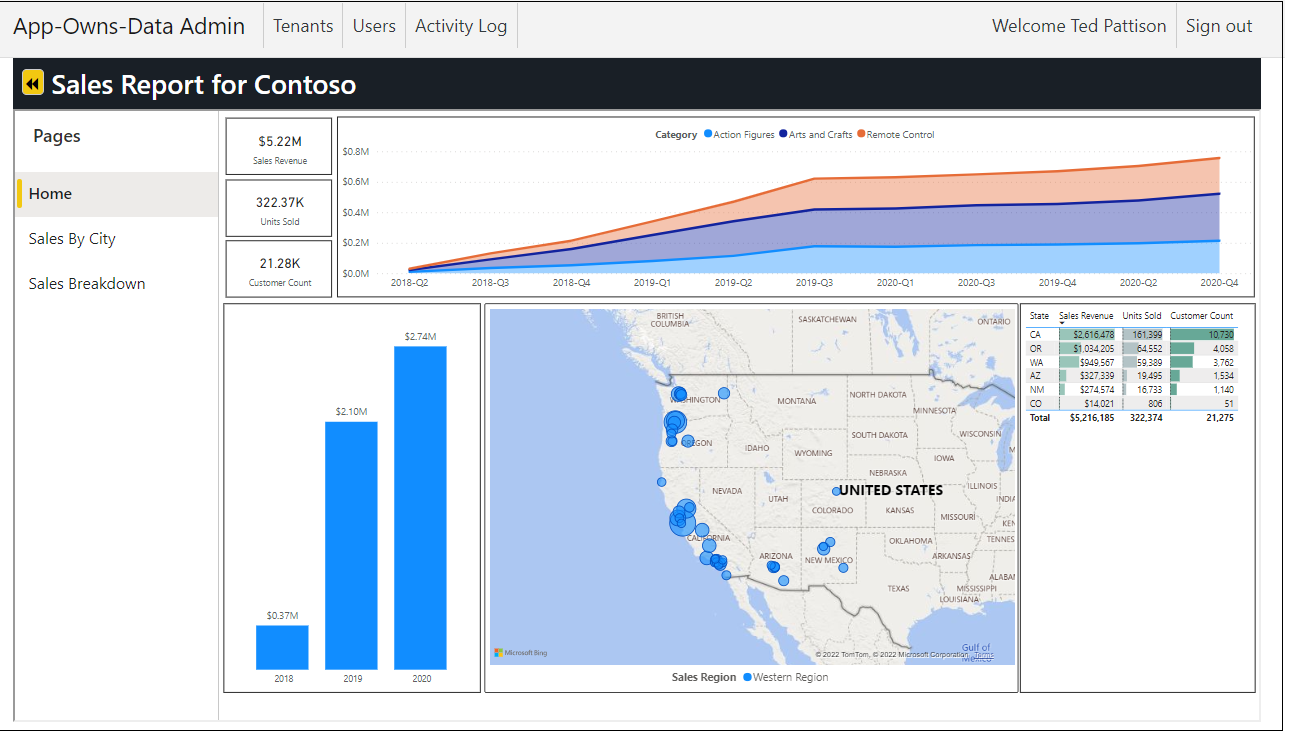Select the WA state cell

pos(1035,362)
